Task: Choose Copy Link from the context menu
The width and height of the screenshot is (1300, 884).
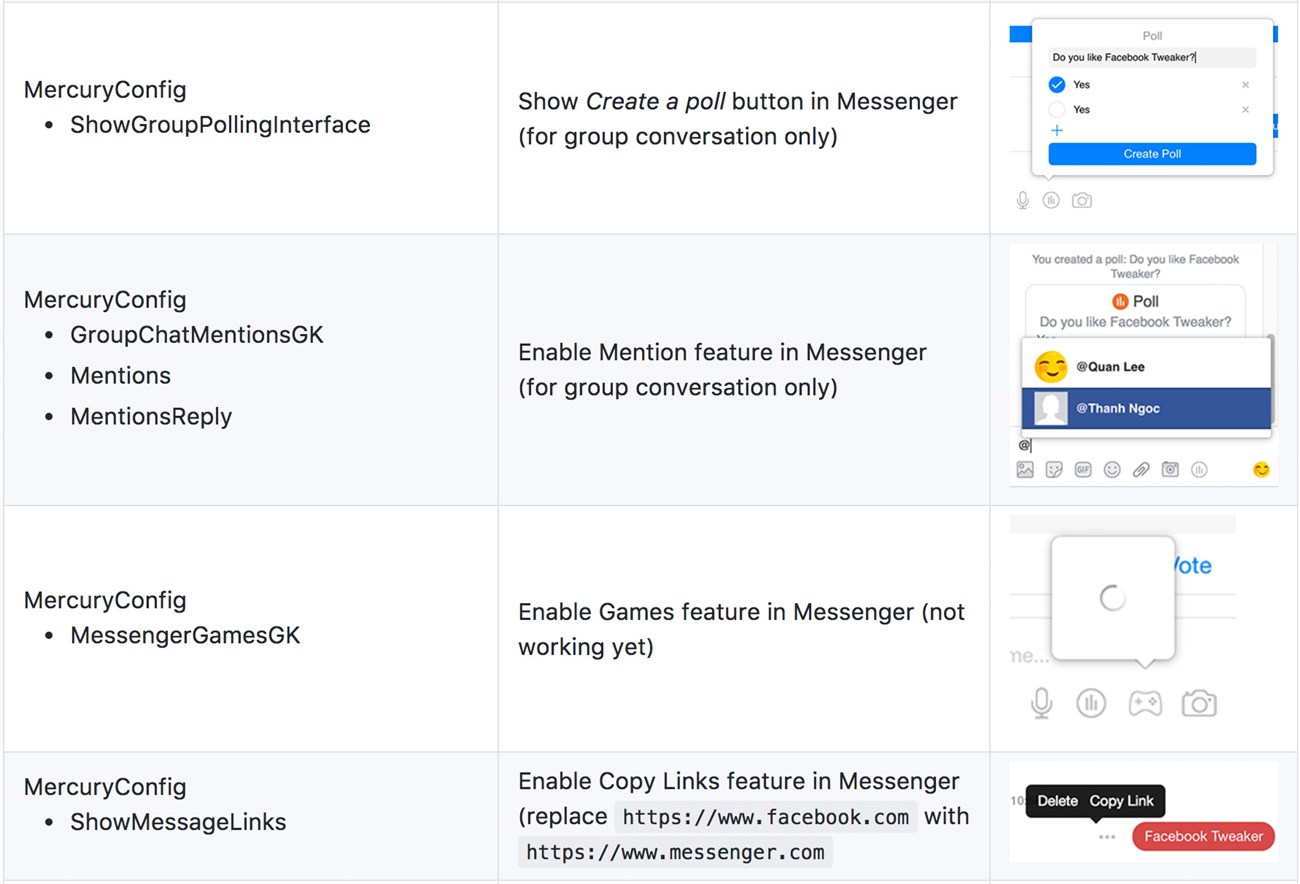Action: (x=1121, y=801)
